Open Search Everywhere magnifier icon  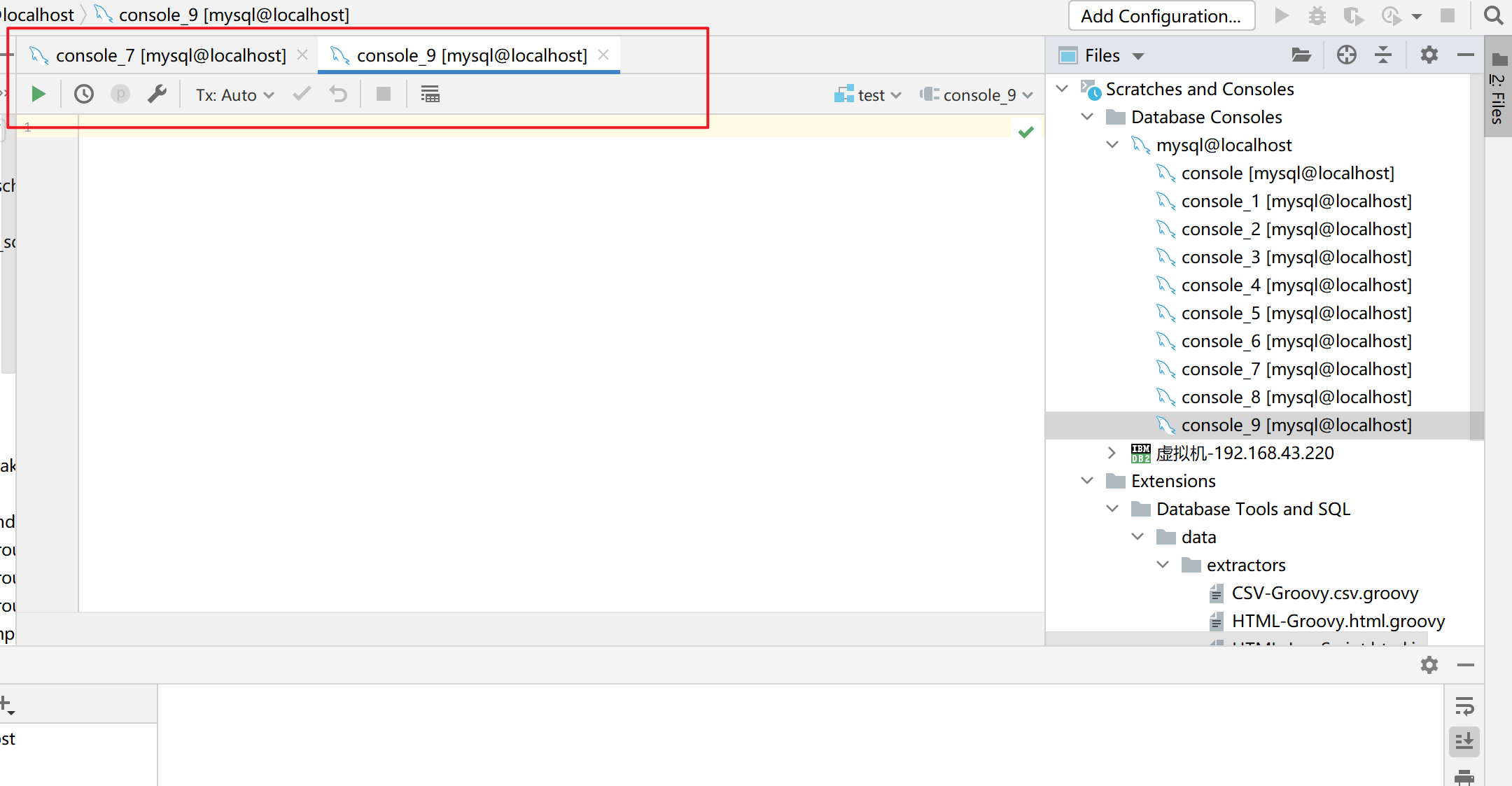pos(1493,15)
